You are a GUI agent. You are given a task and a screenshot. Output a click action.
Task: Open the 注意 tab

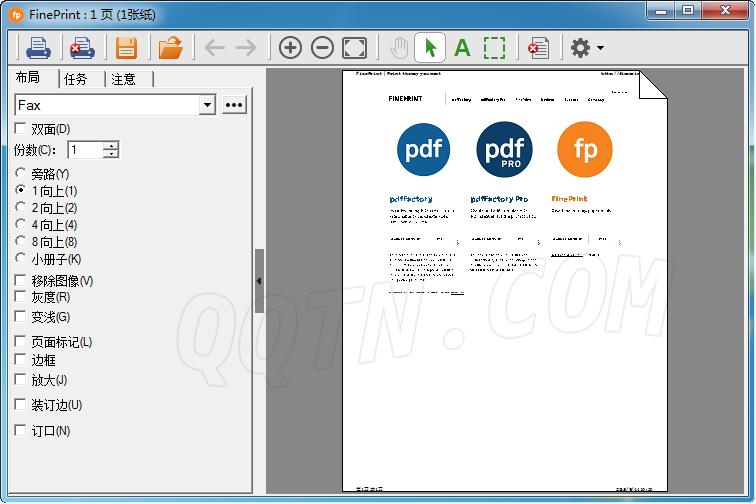[124, 79]
